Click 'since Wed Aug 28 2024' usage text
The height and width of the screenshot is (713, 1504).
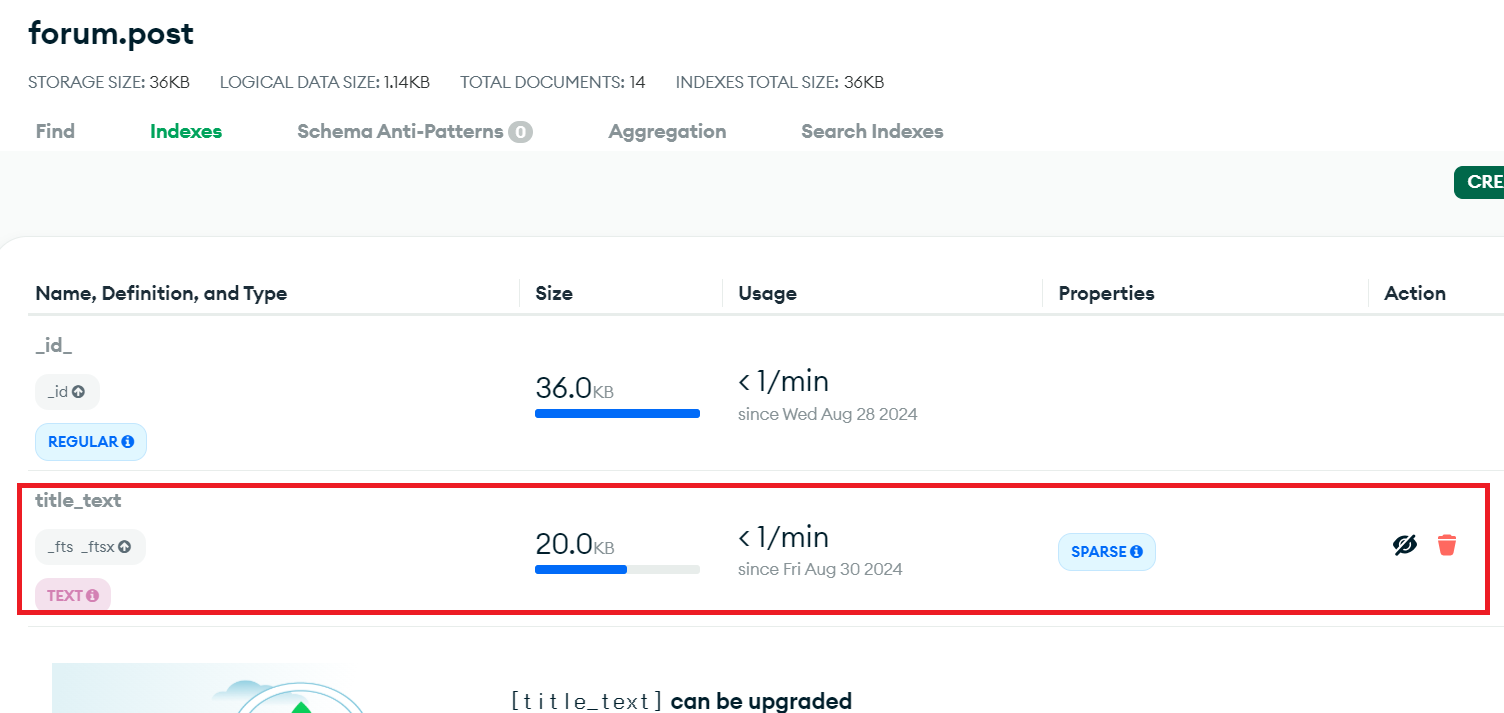[x=827, y=414]
